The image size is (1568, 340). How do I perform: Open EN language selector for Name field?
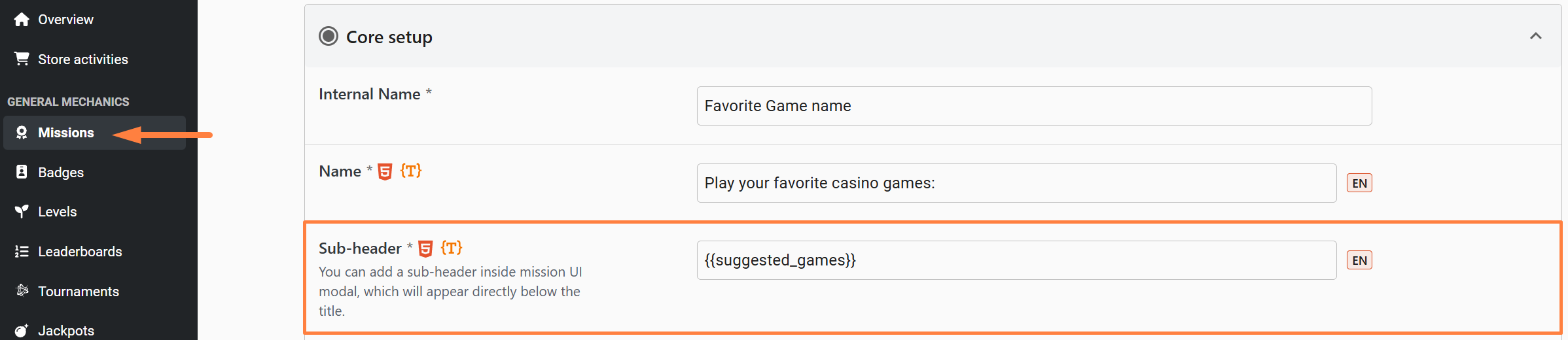coord(1359,183)
